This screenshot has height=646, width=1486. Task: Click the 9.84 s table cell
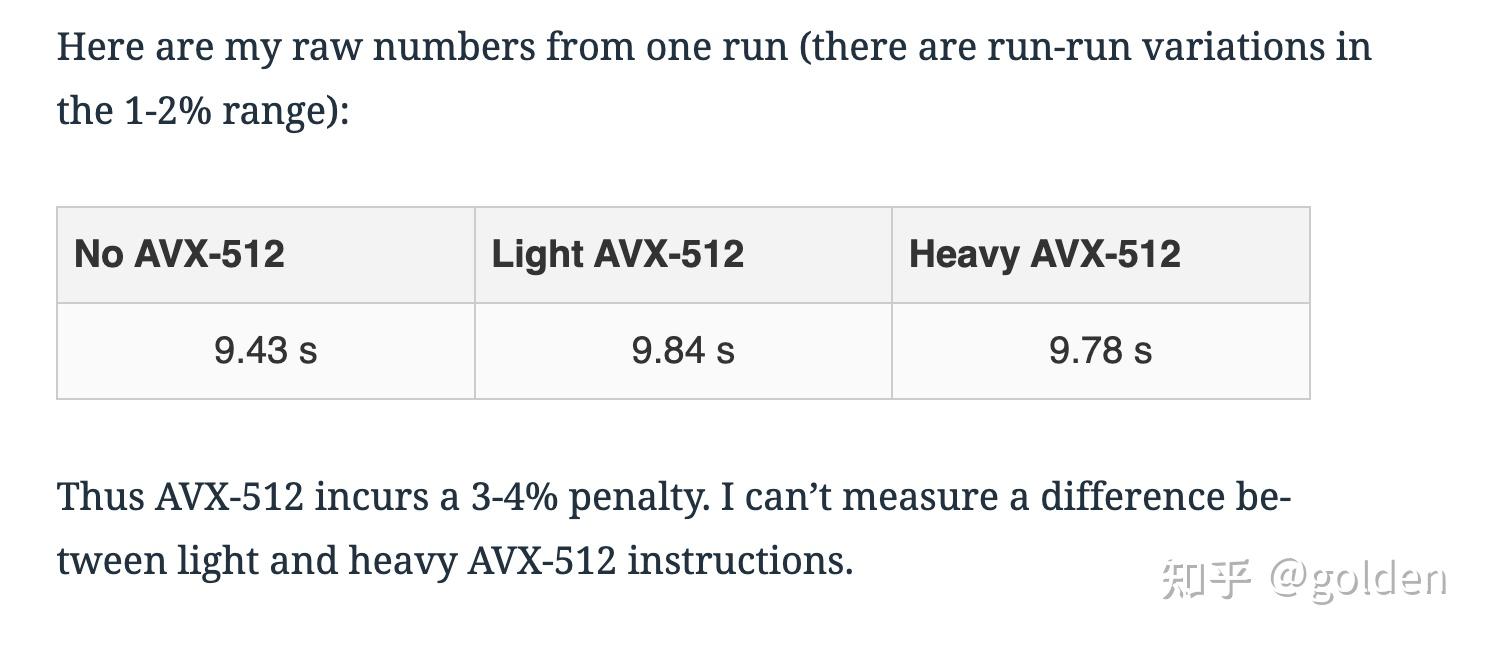683,351
